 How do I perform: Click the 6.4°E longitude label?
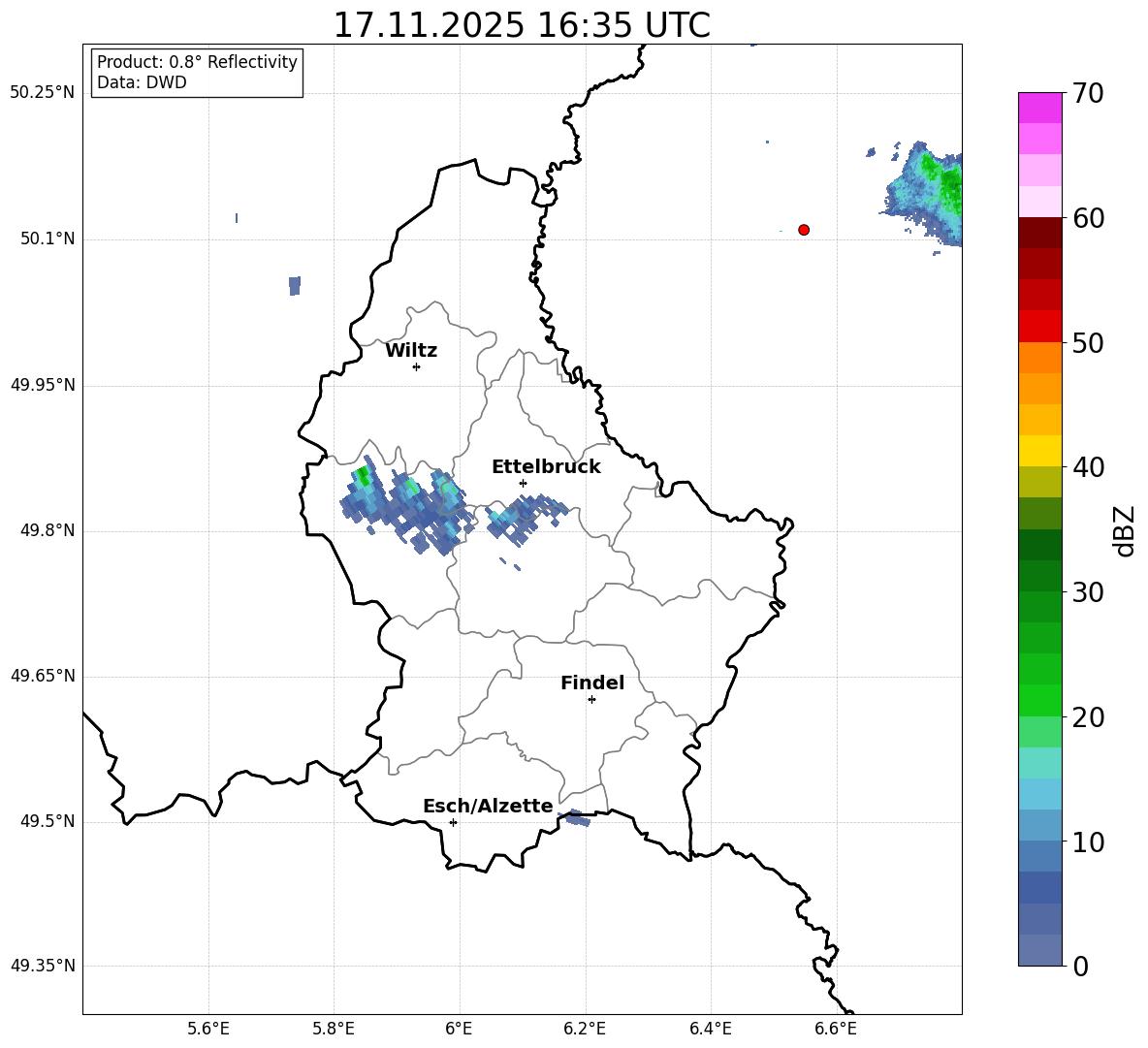[710, 1029]
